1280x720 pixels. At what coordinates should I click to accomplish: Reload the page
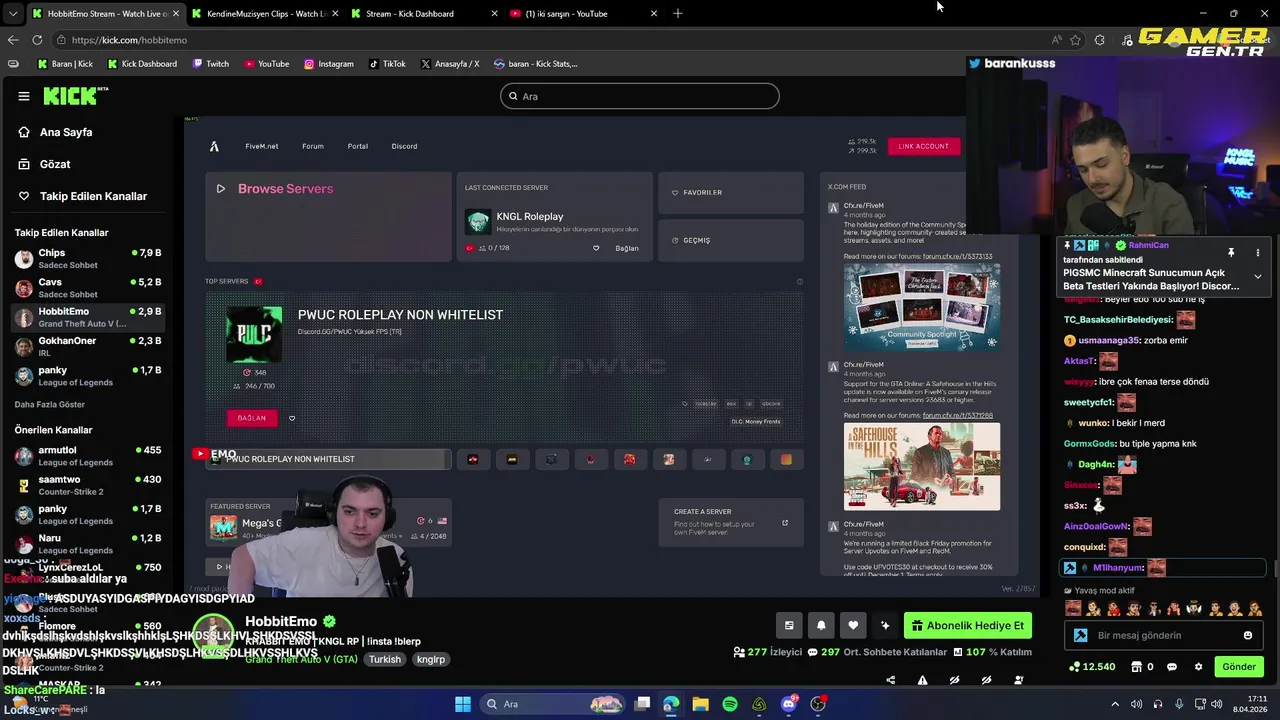coord(37,40)
